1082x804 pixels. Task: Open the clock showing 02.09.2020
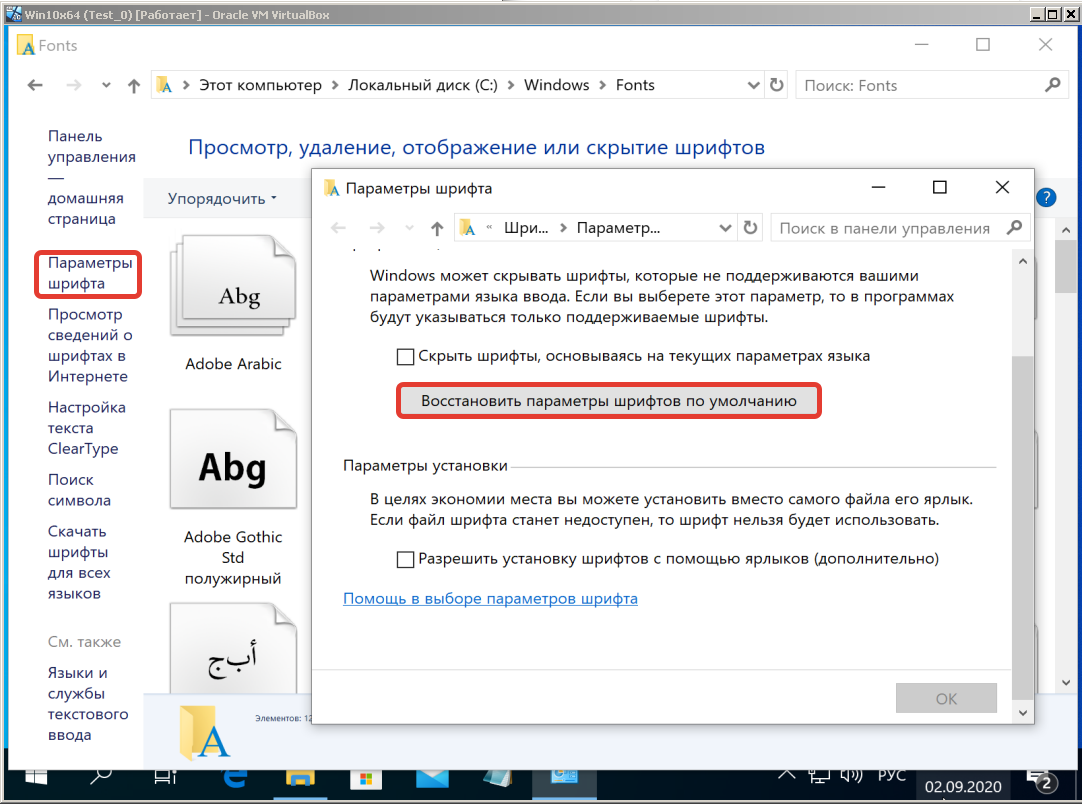pyautogui.click(x=963, y=787)
